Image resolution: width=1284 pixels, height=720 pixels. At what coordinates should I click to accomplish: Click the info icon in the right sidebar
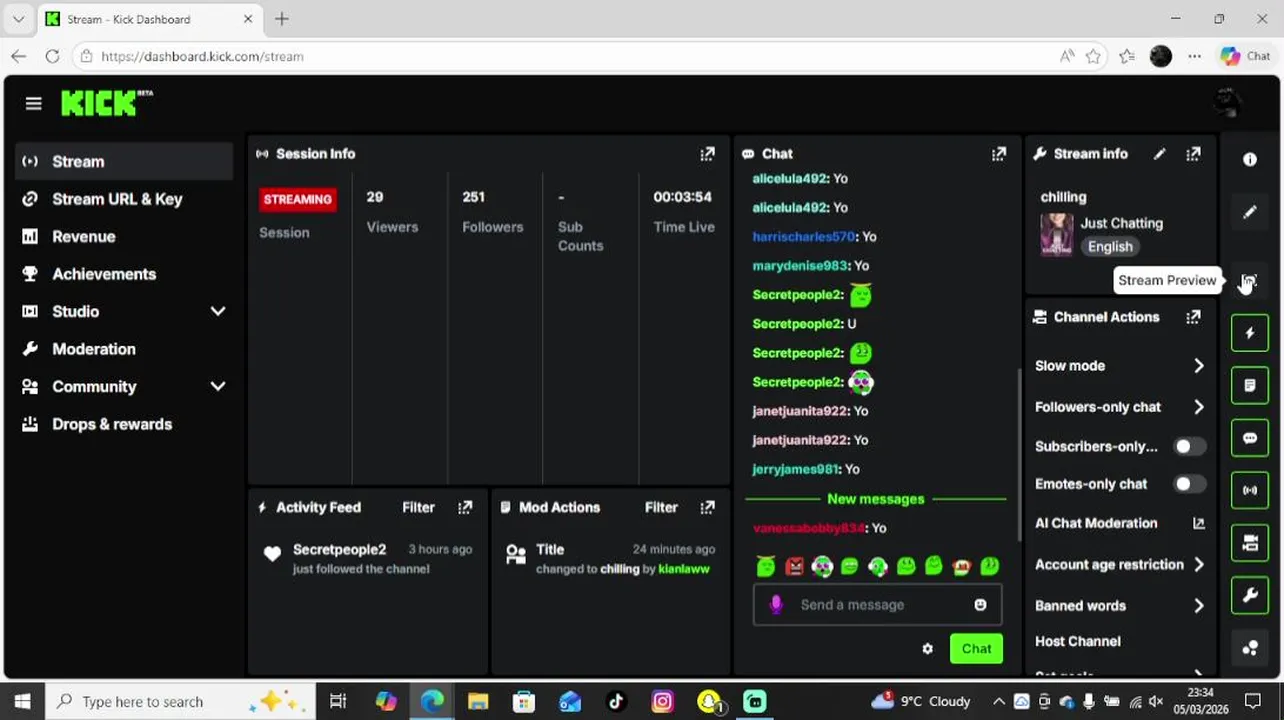pos(1250,160)
